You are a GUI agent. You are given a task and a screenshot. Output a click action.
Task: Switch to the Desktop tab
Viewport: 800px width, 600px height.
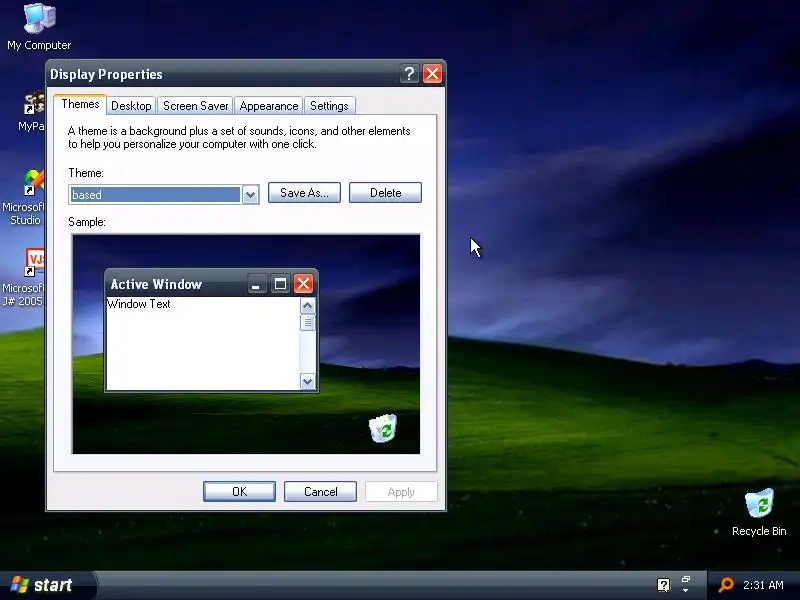(x=131, y=106)
